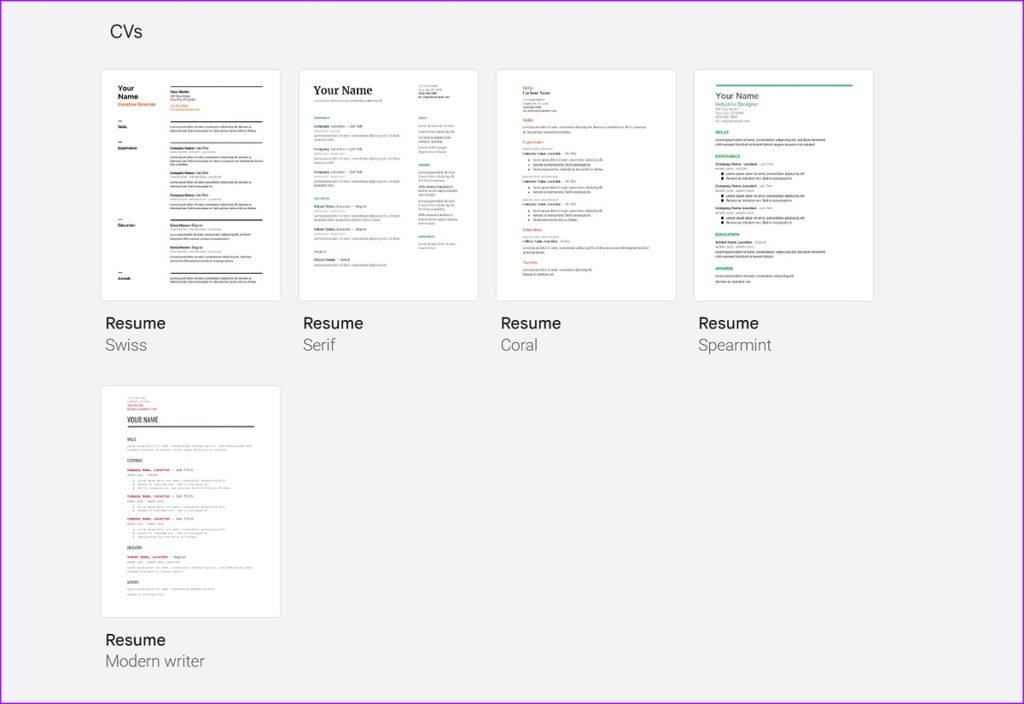This screenshot has height=704, width=1024.
Task: Open the resume preview with coral section headings
Action: coord(586,184)
